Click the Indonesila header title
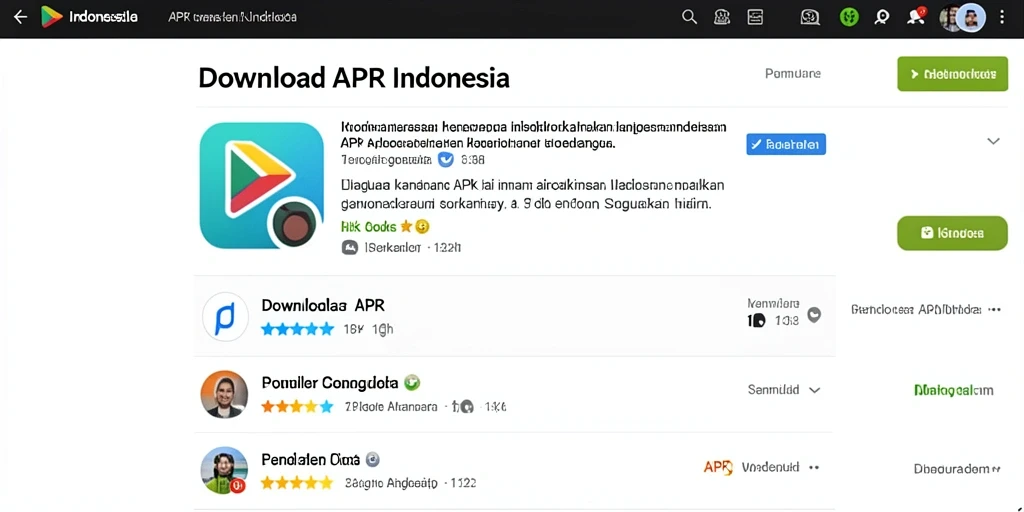 (x=103, y=17)
